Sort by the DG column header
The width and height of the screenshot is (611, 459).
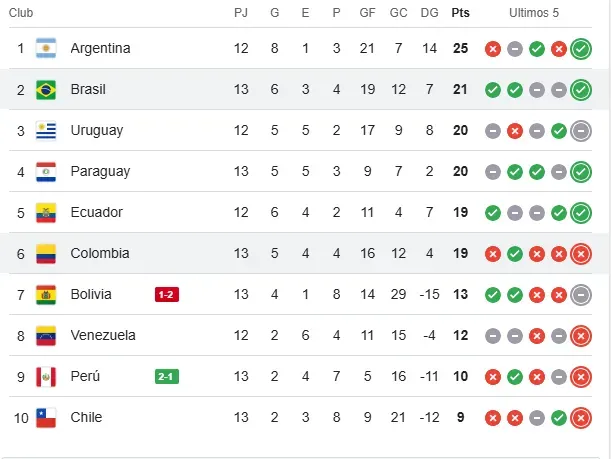pyautogui.click(x=429, y=13)
